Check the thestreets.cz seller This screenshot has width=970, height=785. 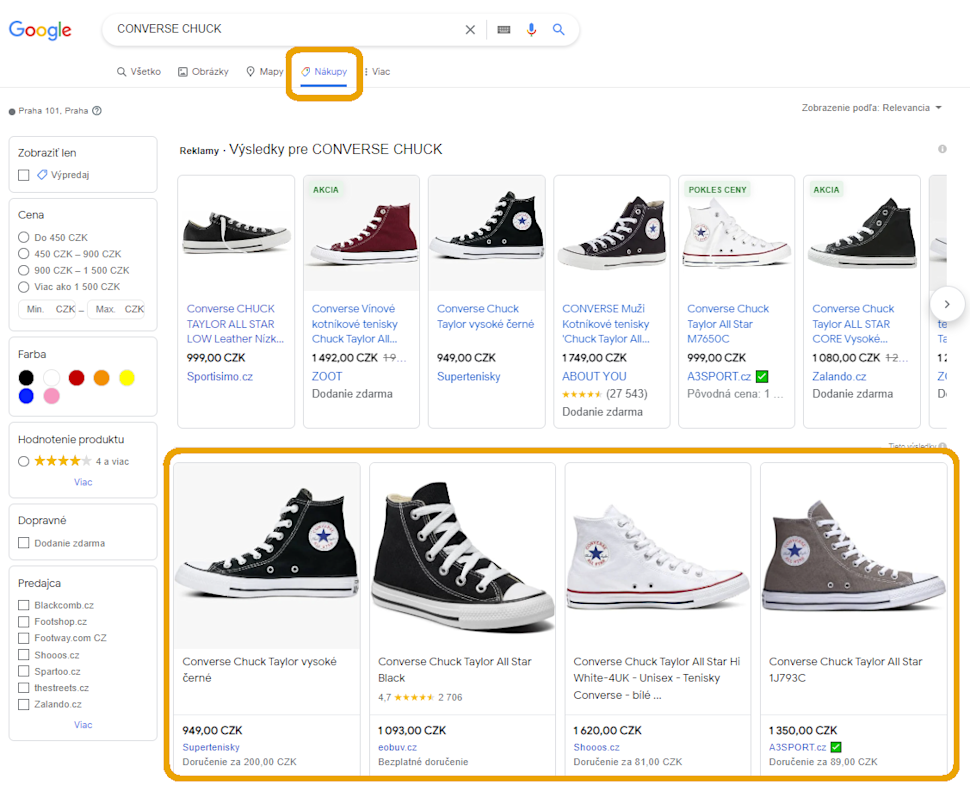[24, 688]
